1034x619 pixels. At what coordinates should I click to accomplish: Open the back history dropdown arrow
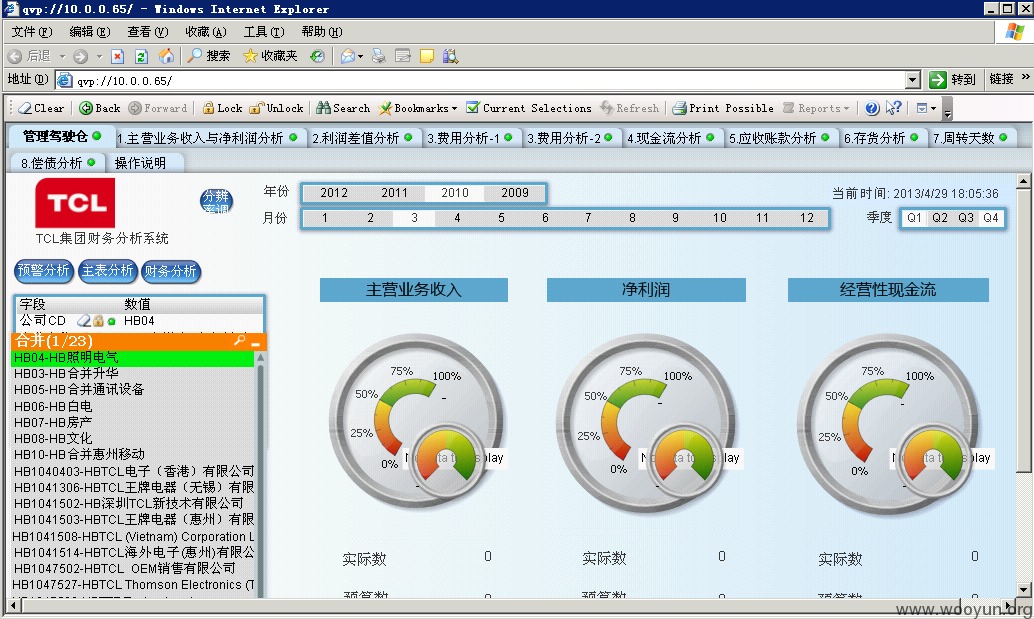click(x=62, y=56)
